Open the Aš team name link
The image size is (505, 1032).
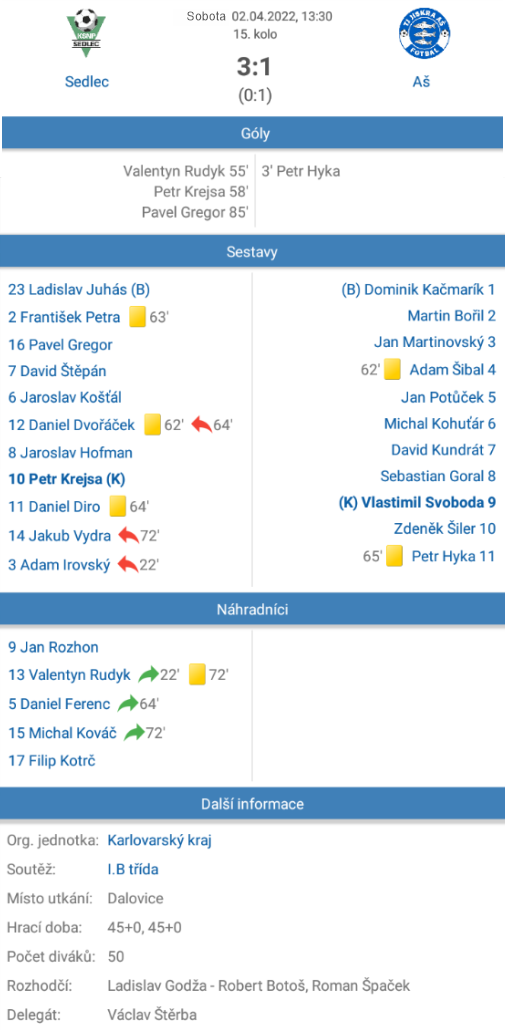pyautogui.click(x=421, y=82)
